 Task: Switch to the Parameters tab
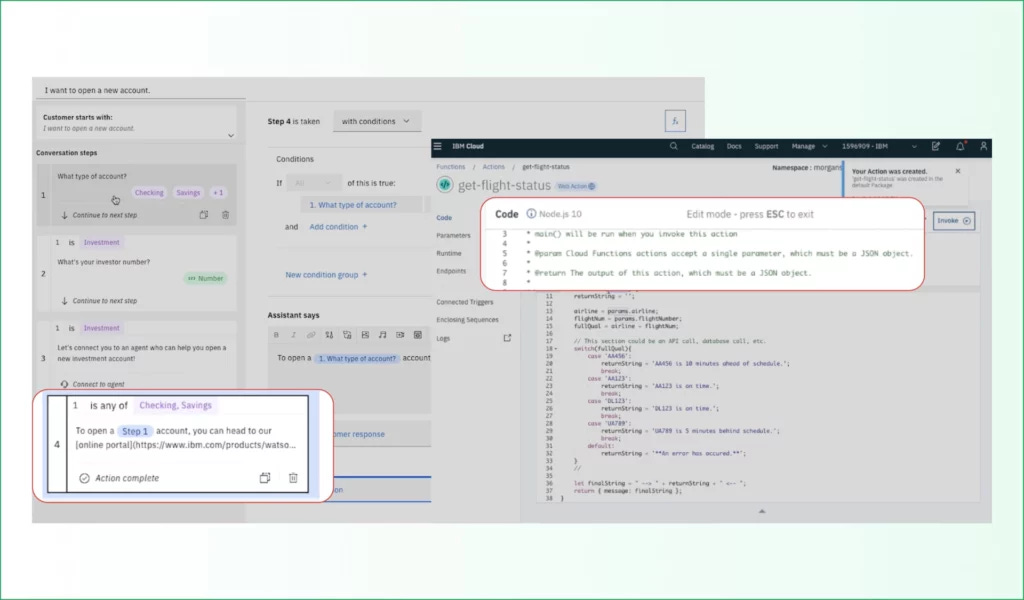point(453,235)
